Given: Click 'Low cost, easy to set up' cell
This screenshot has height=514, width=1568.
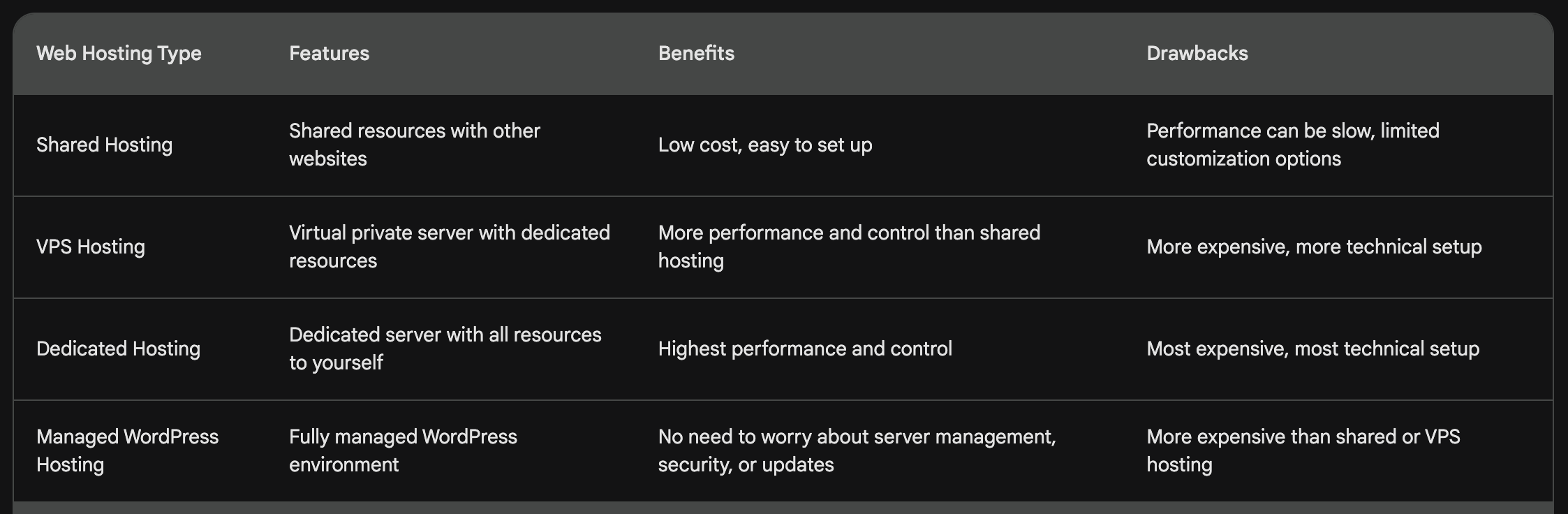Looking at the screenshot, I should 765,145.
